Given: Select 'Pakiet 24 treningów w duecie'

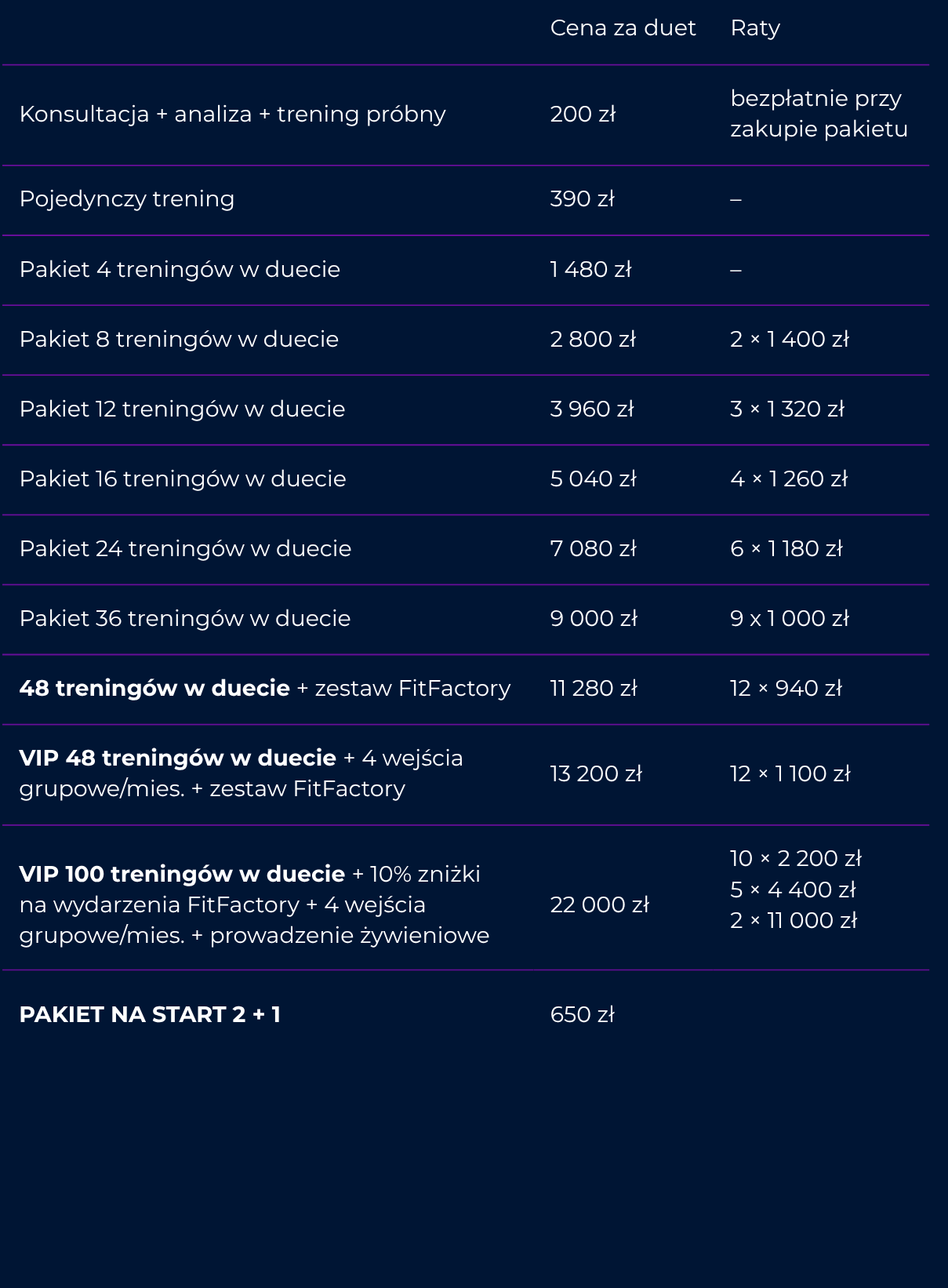Looking at the screenshot, I should pyautogui.click(x=185, y=549).
